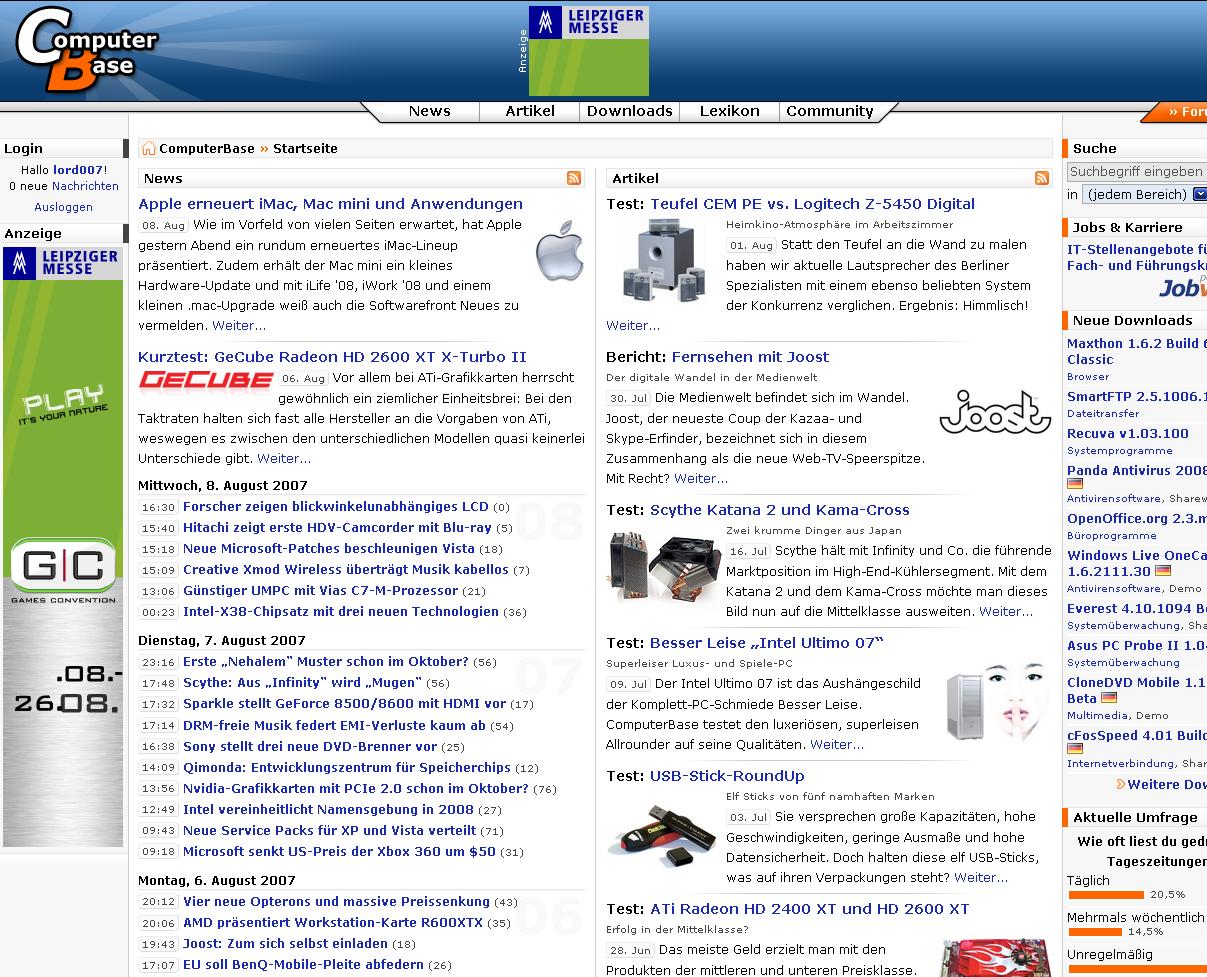The height and width of the screenshot is (977, 1207).
Task: Click the lord007 username link
Action: pos(78,170)
